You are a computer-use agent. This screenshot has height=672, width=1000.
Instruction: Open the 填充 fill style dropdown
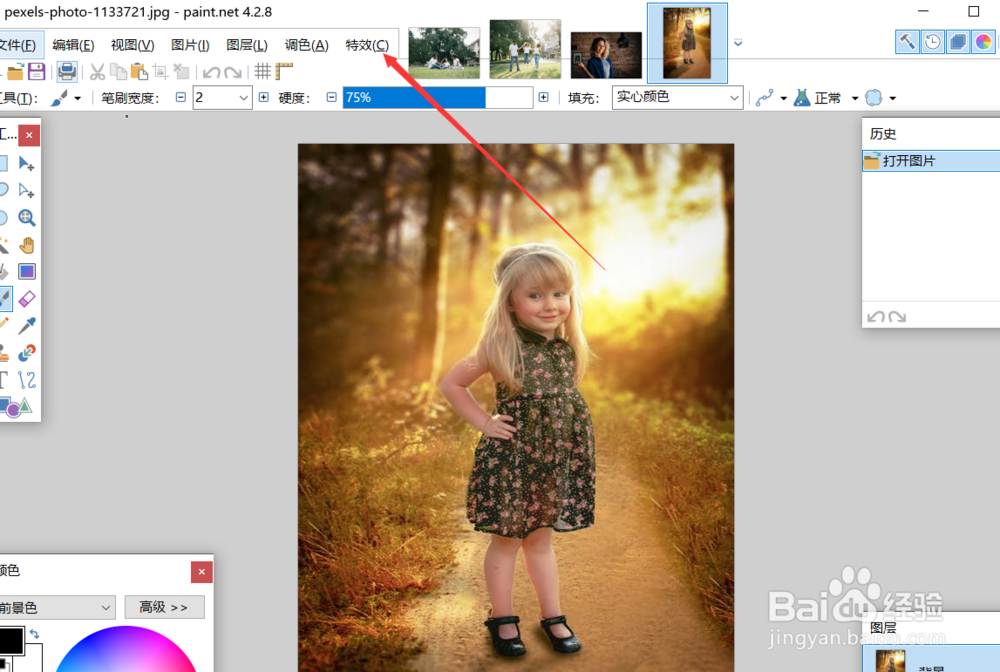pos(677,98)
